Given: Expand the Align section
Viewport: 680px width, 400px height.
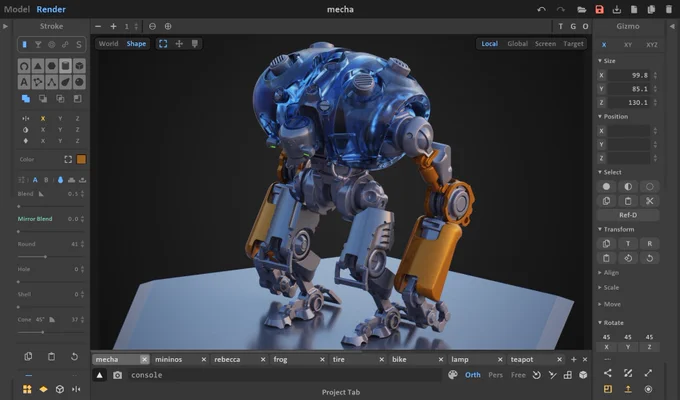Looking at the screenshot, I should [x=608, y=273].
